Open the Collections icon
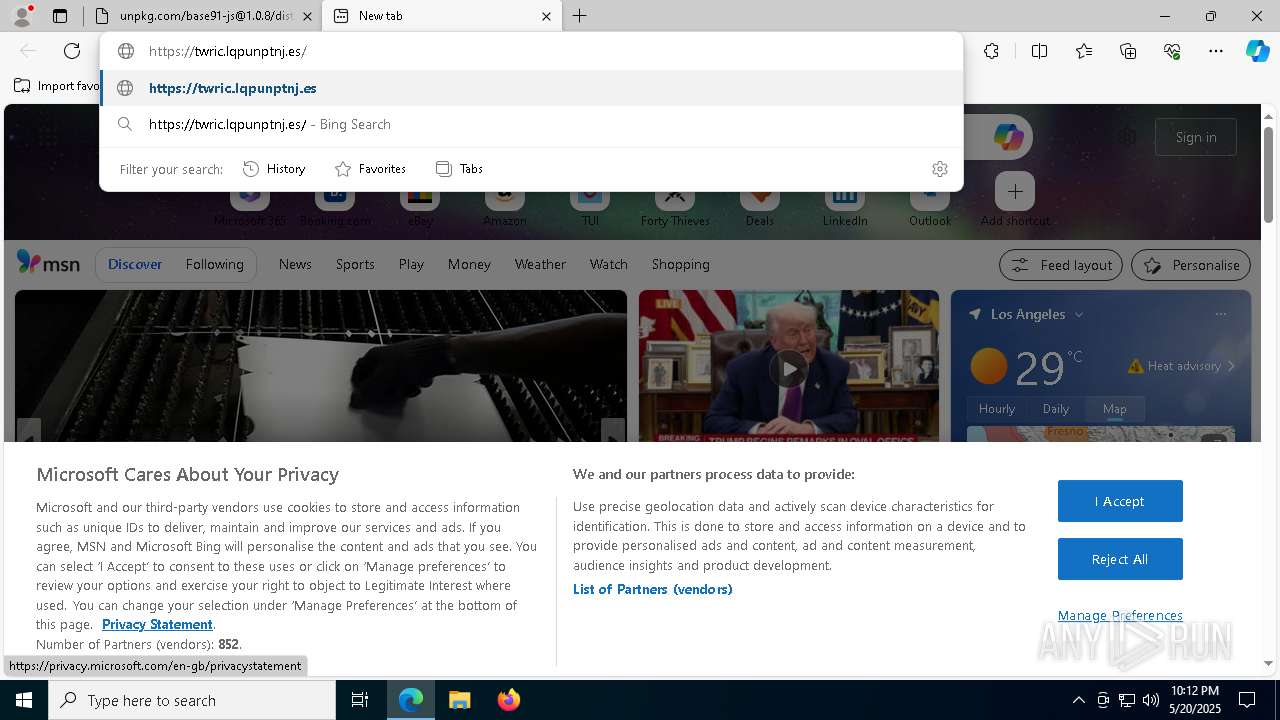This screenshot has width=1280, height=720. pyautogui.click(x=1128, y=51)
